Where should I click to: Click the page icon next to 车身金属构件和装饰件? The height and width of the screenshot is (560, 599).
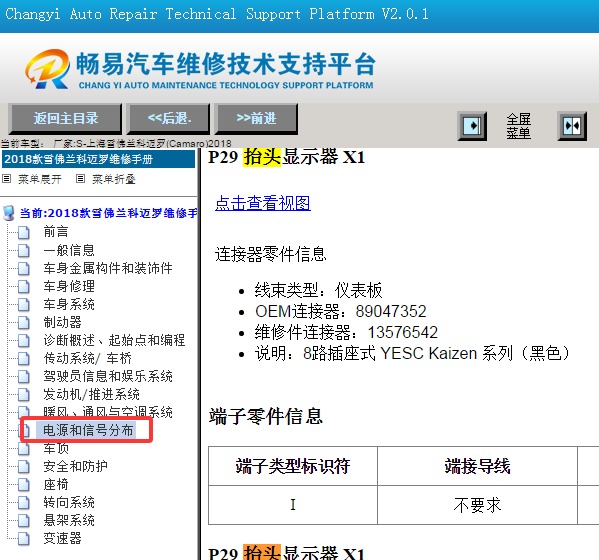24,269
